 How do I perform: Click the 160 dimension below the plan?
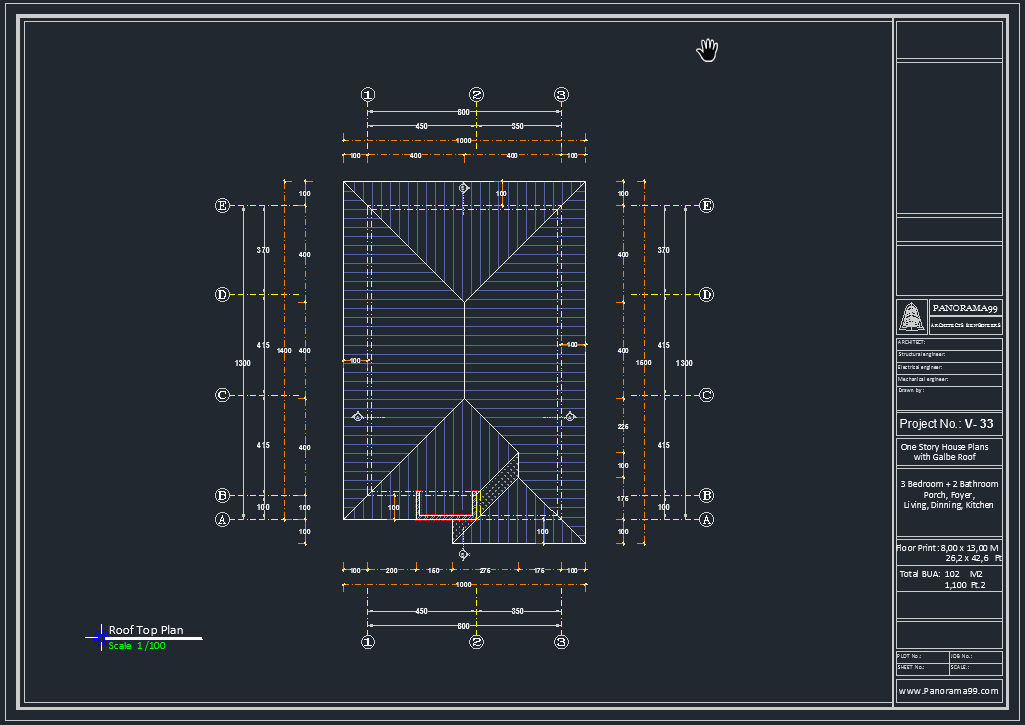point(434,571)
